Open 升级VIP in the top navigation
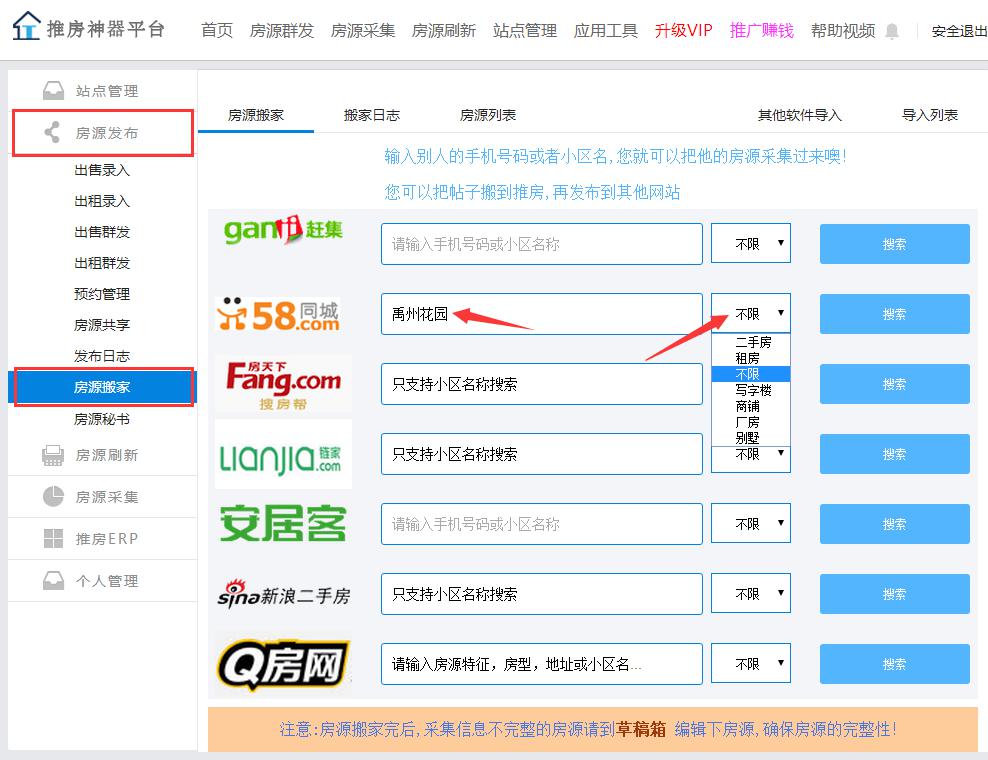Screen dimensions: 988x760 point(683,31)
